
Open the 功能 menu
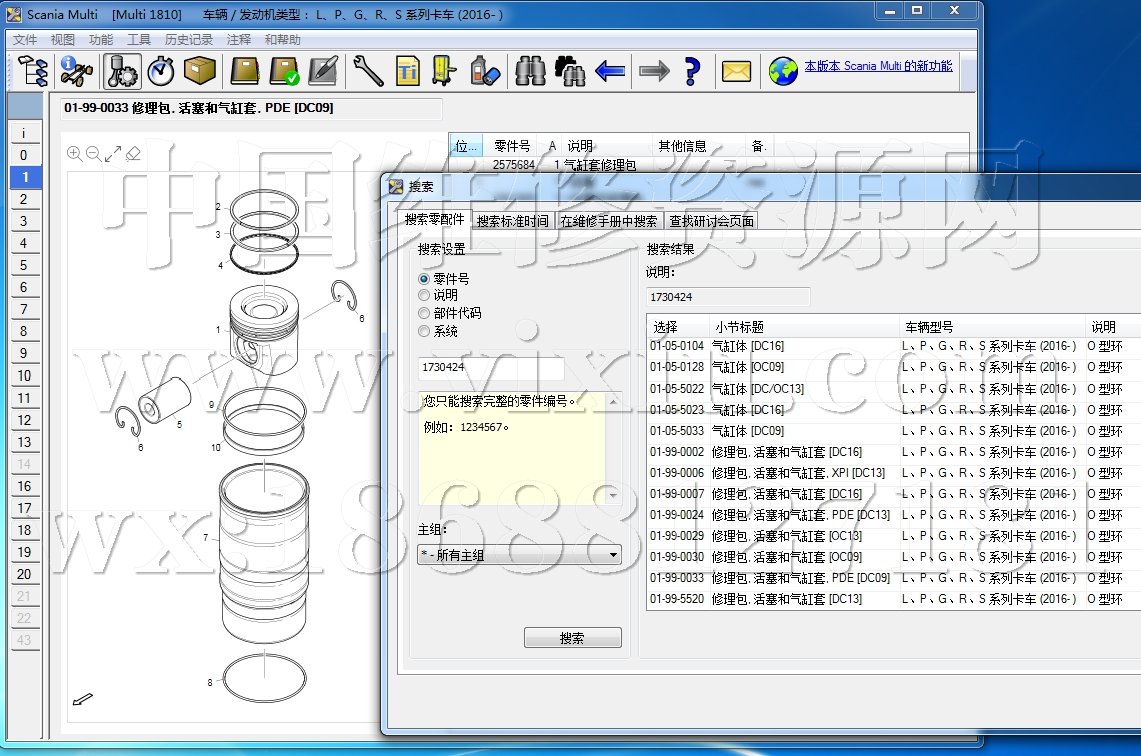[100, 40]
